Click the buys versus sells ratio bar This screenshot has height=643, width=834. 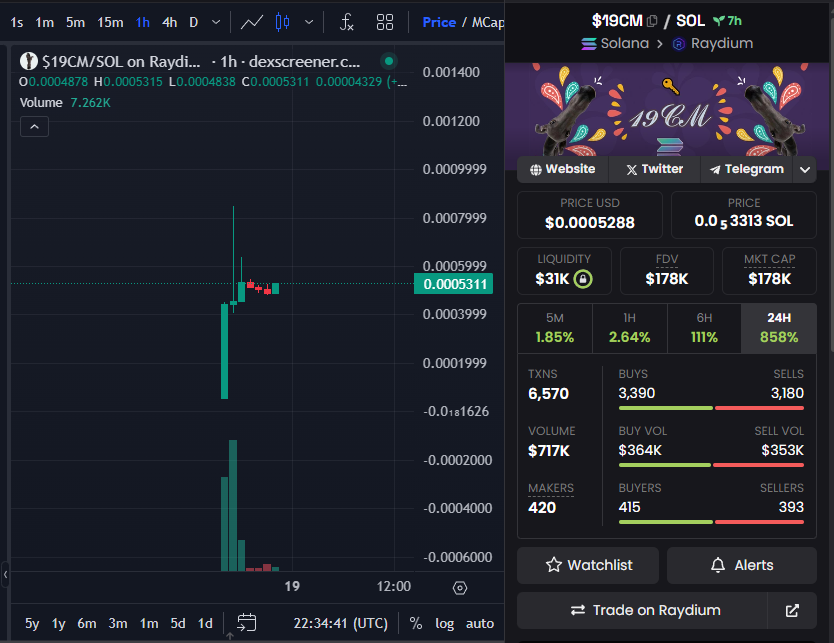(711, 408)
